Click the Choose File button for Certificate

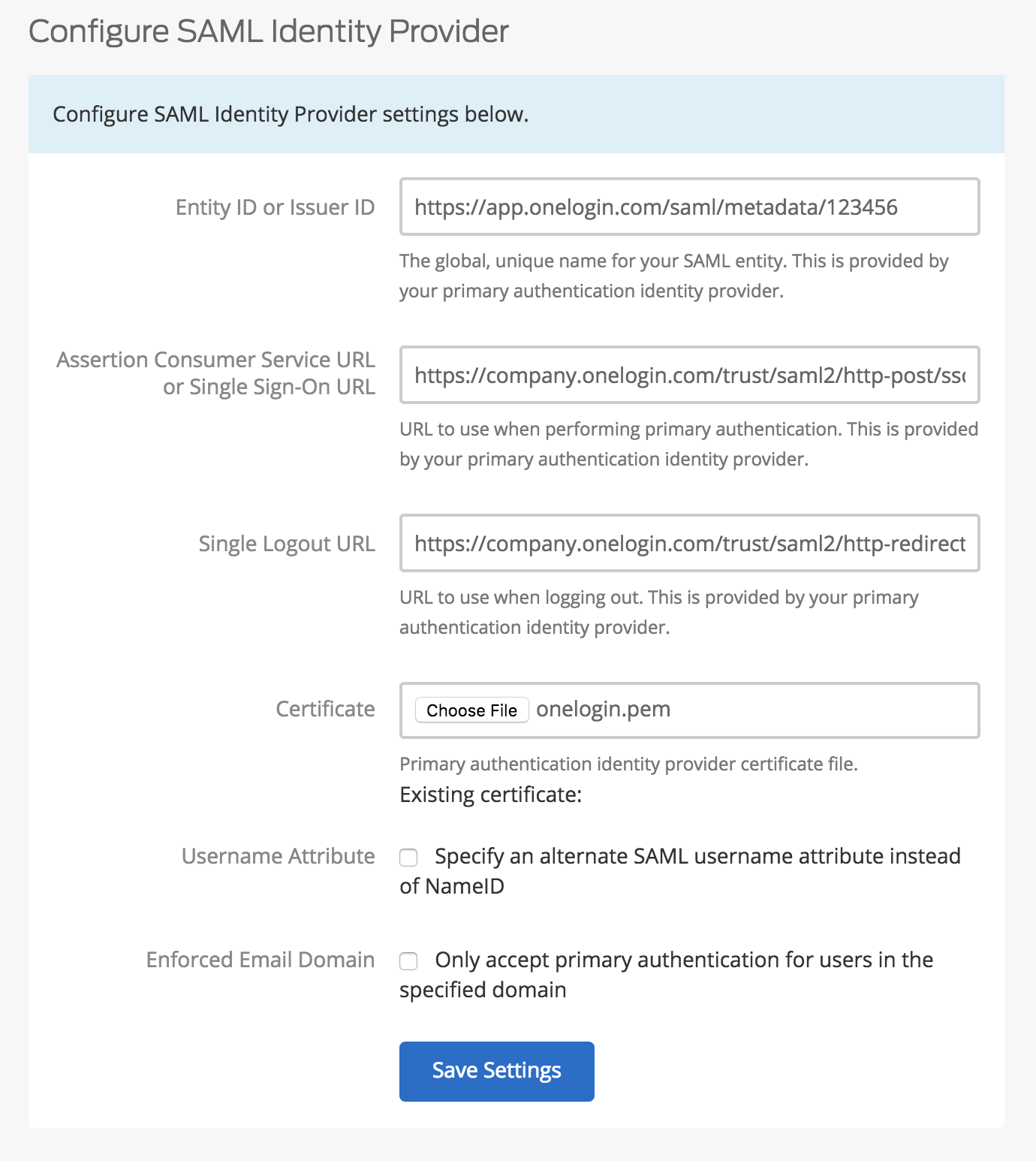[471, 710]
